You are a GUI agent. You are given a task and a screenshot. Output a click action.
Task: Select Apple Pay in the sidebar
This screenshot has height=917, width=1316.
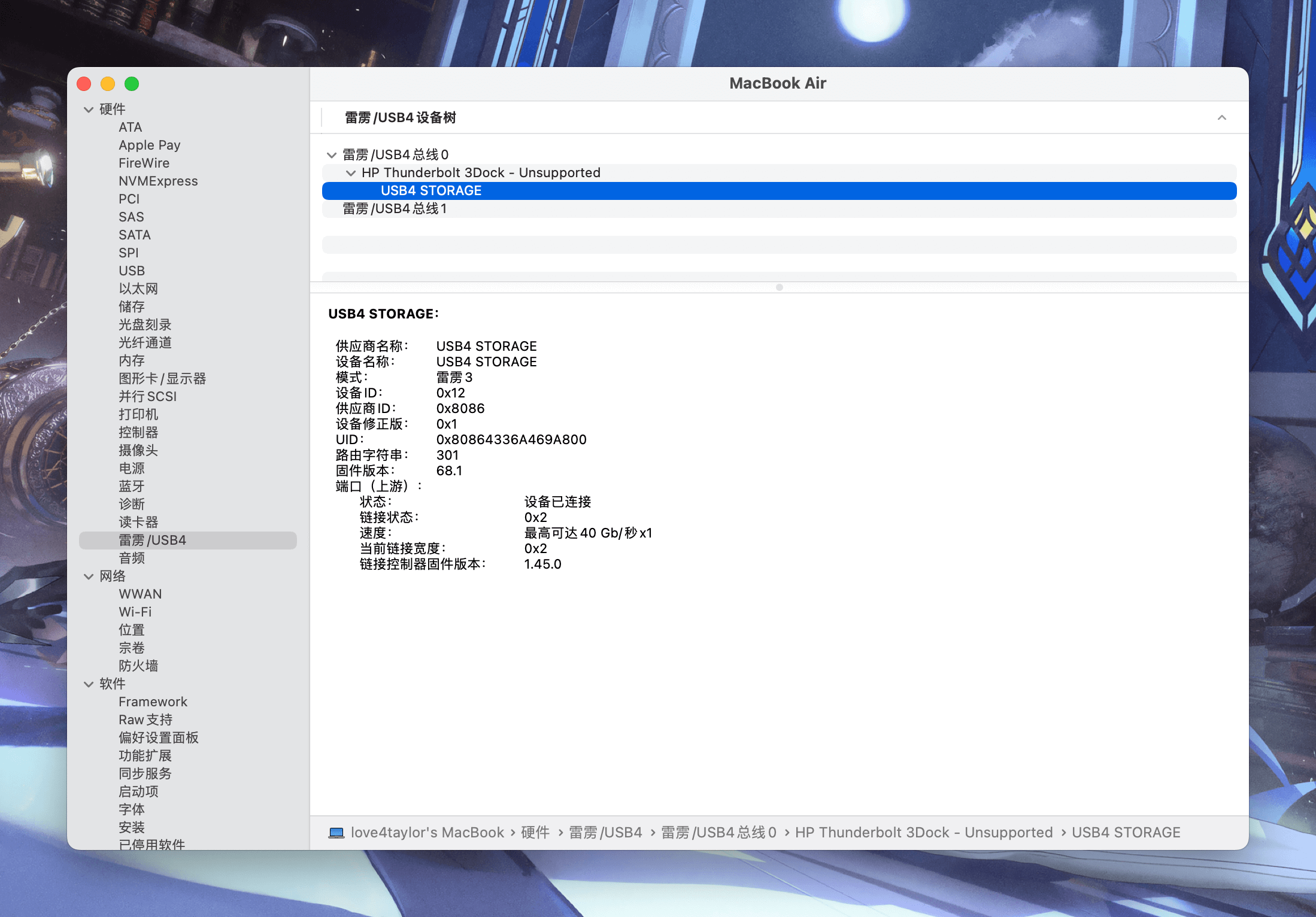click(x=149, y=145)
